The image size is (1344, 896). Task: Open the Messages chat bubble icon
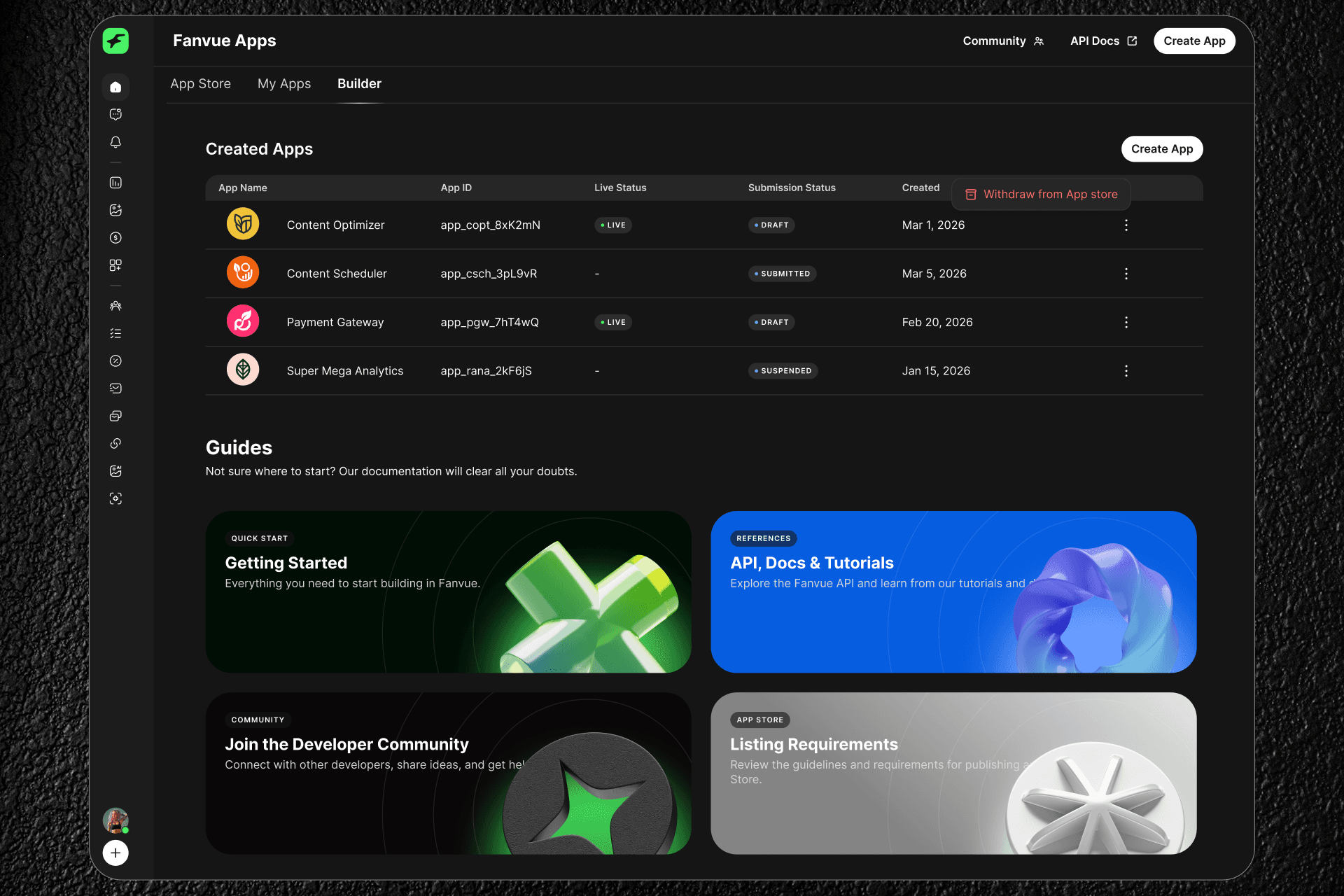115,114
